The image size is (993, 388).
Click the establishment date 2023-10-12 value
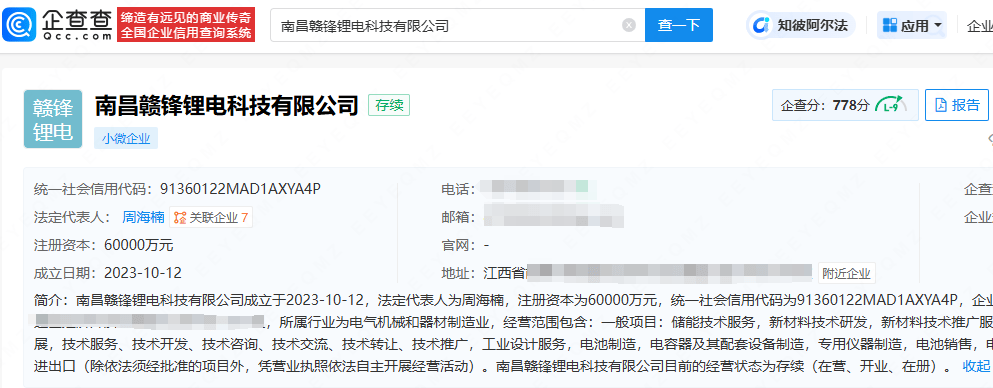click(x=143, y=273)
